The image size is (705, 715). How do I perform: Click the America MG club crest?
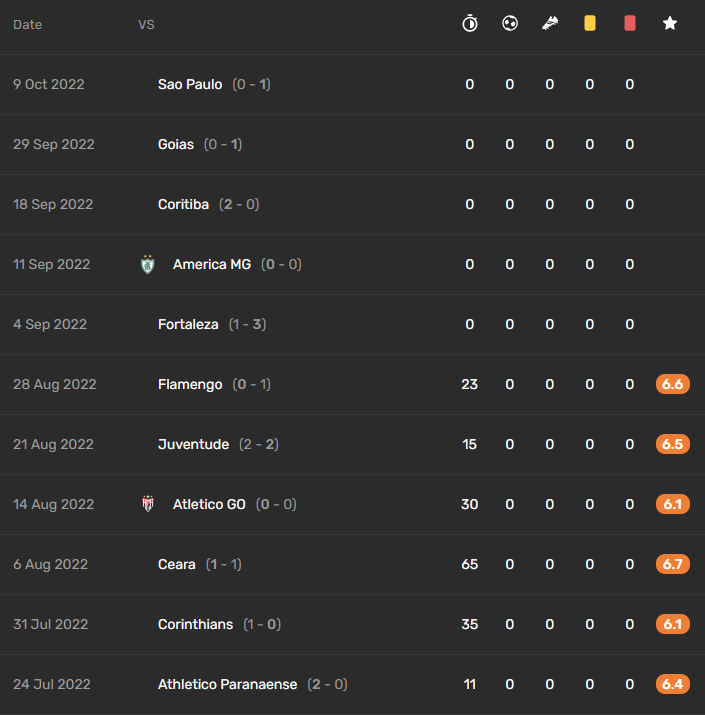pyautogui.click(x=148, y=264)
